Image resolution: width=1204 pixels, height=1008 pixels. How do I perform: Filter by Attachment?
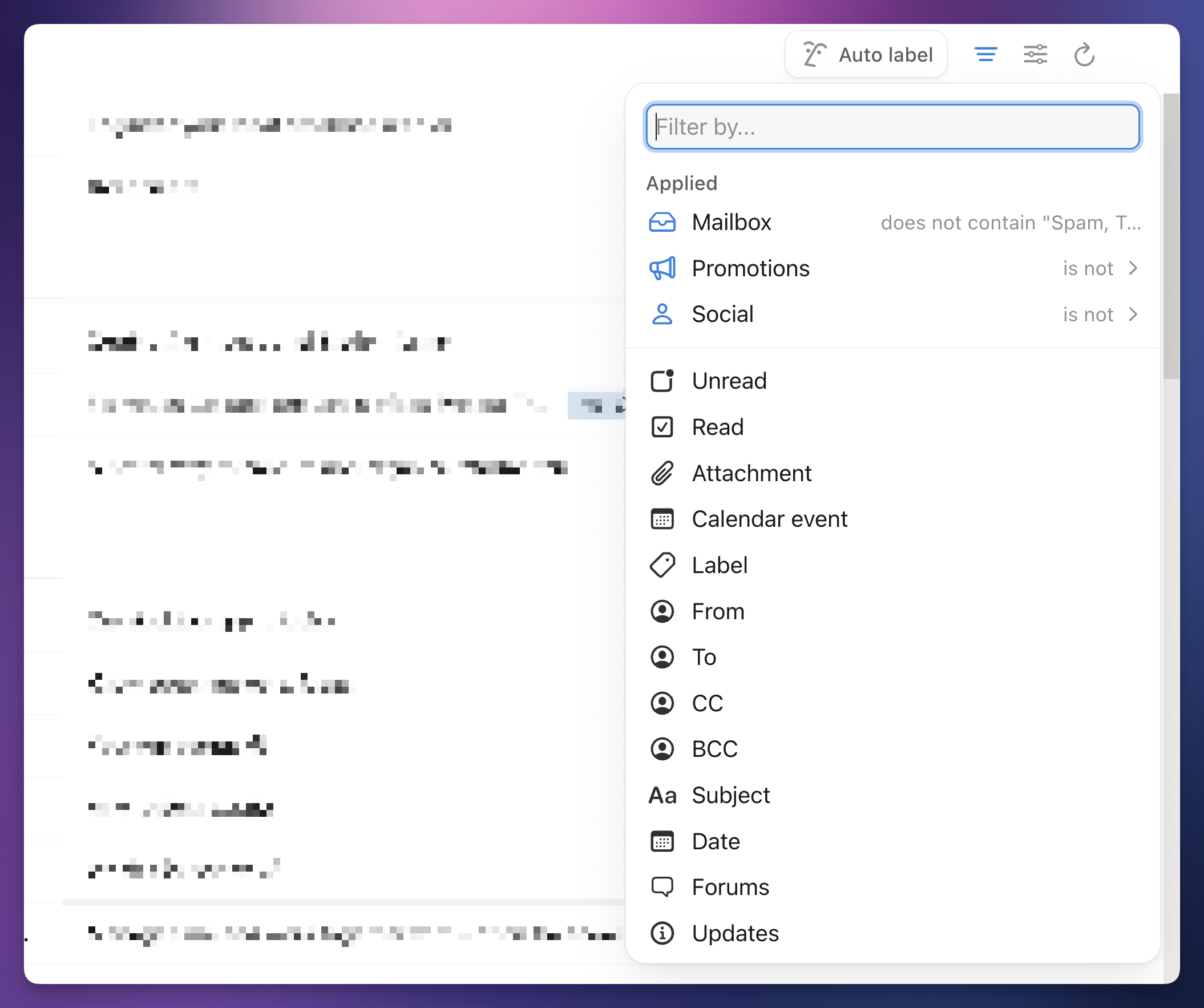[x=894, y=473]
